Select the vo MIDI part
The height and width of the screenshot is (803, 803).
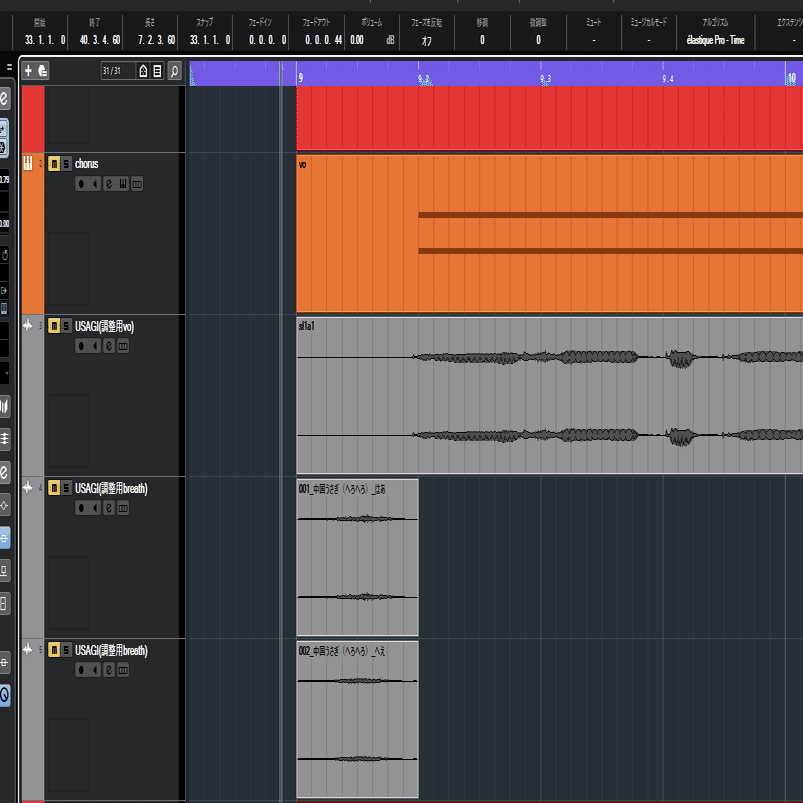click(x=550, y=234)
